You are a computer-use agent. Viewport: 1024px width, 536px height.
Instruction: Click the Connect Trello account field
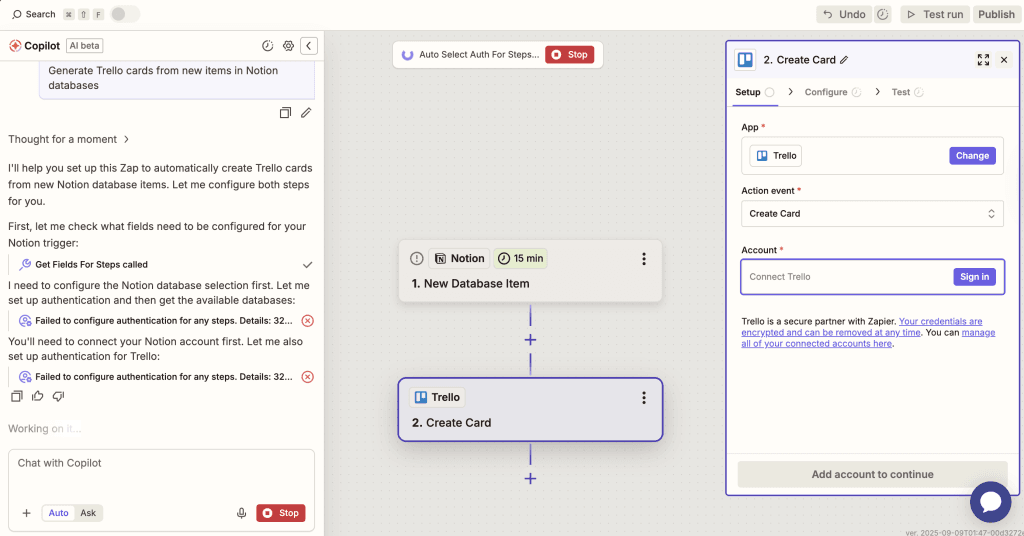click(x=872, y=277)
